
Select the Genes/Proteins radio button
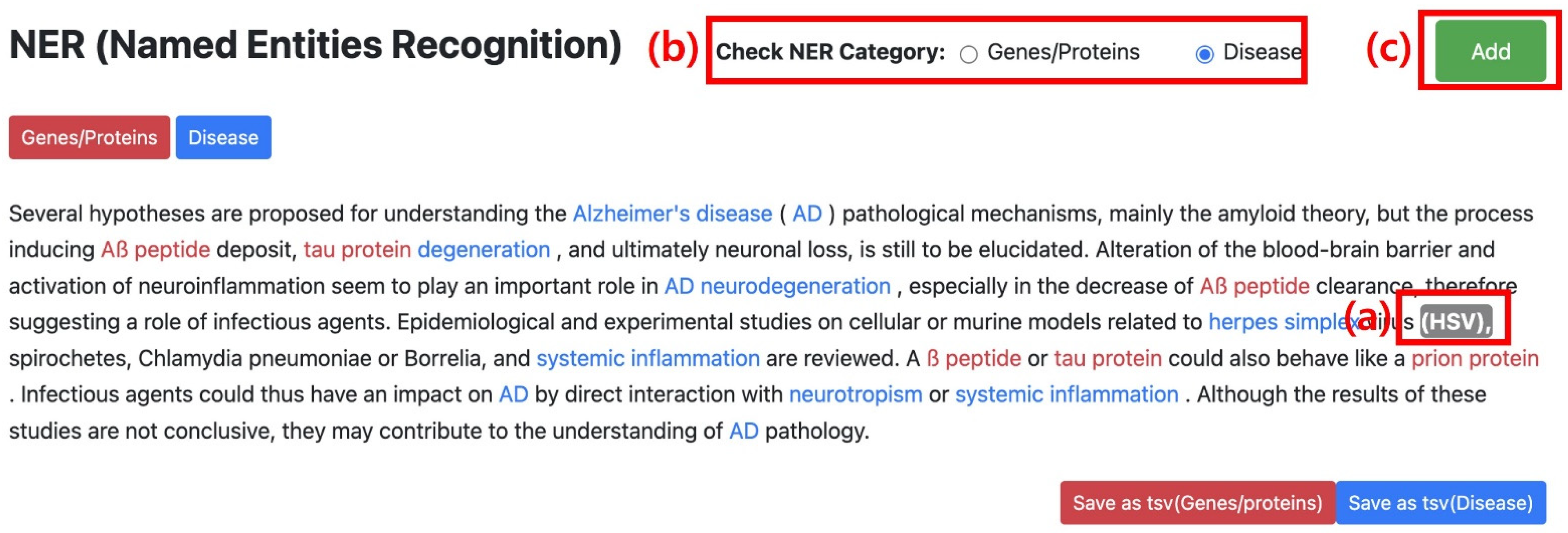[x=969, y=54]
